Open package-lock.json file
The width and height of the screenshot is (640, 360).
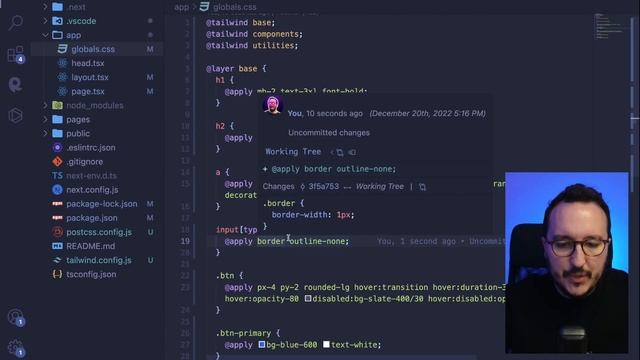pos(102,204)
